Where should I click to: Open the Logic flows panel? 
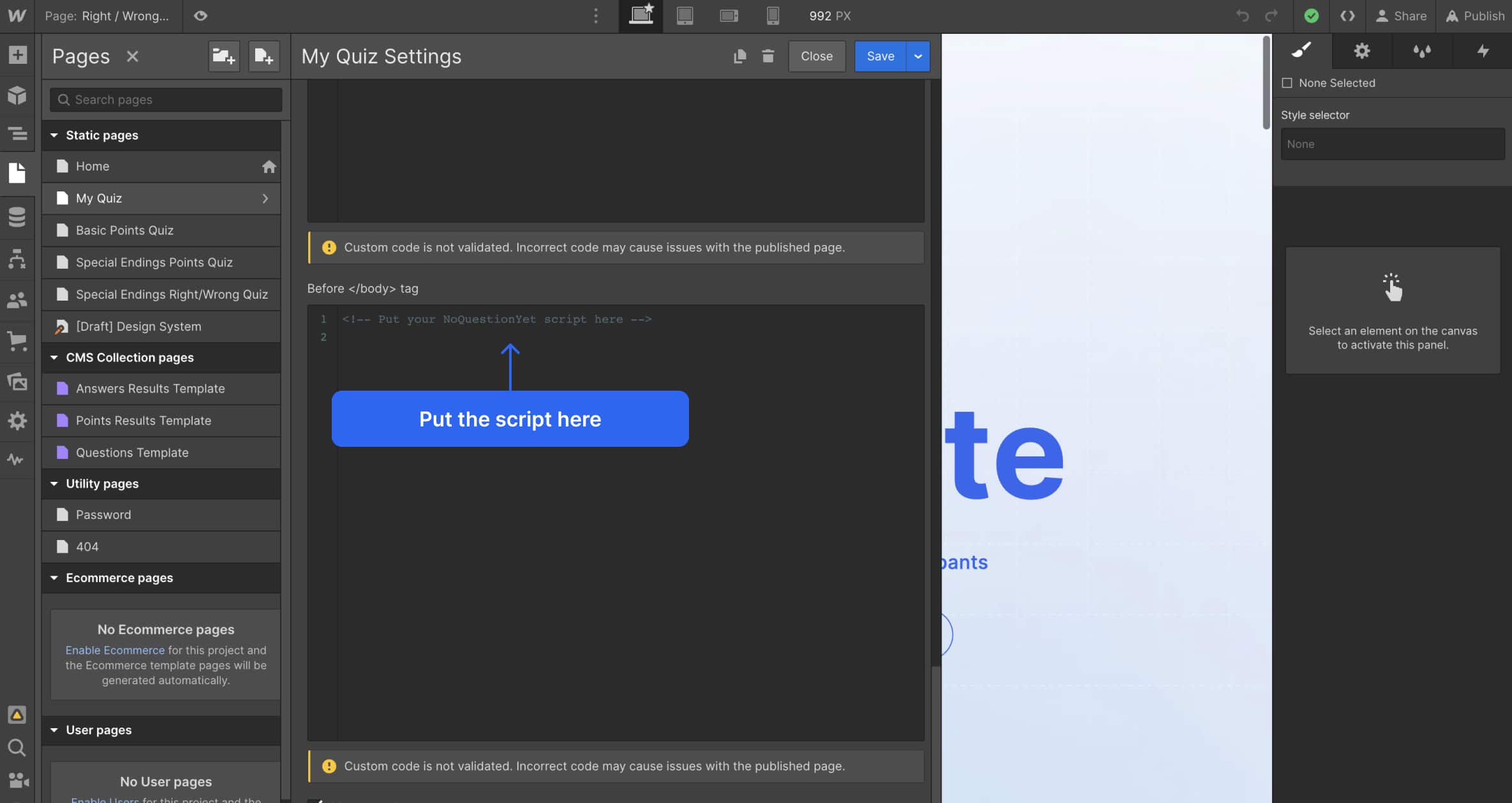click(17, 259)
